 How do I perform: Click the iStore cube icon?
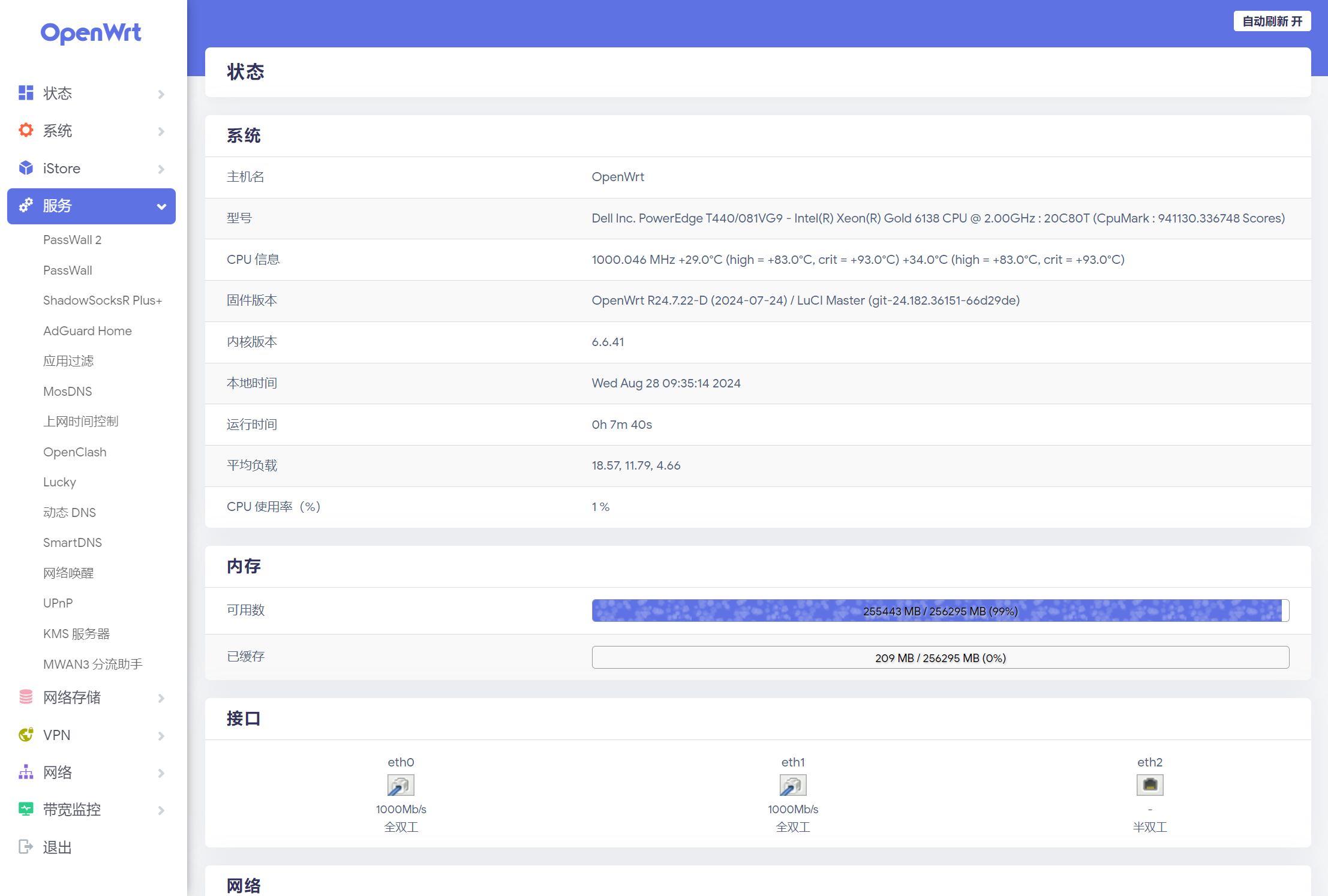pos(26,168)
